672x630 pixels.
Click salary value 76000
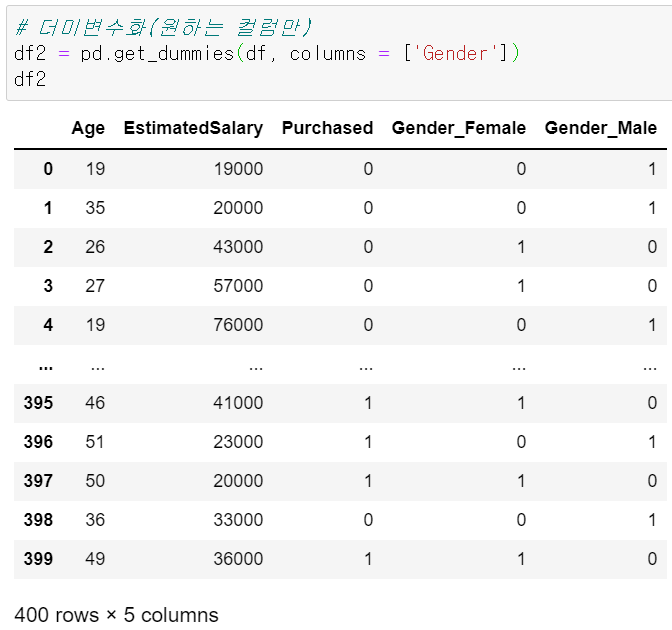238,325
